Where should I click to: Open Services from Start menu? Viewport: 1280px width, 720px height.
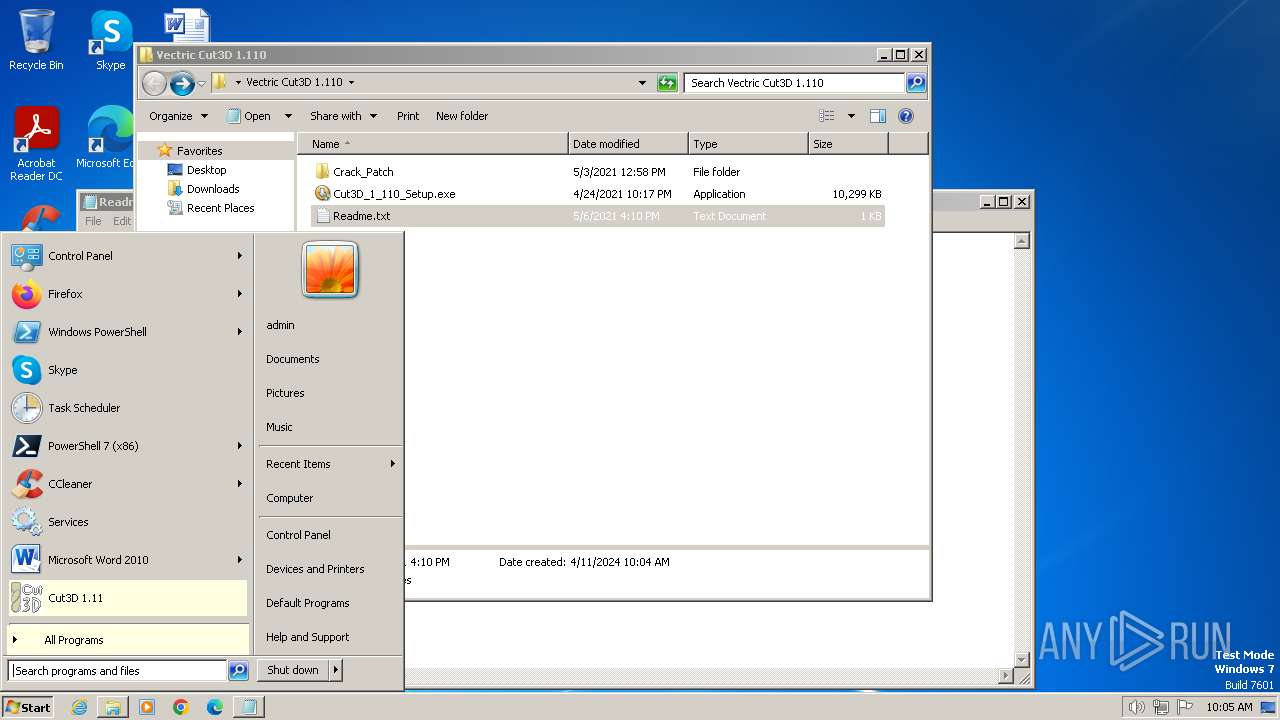pyautogui.click(x=128, y=522)
